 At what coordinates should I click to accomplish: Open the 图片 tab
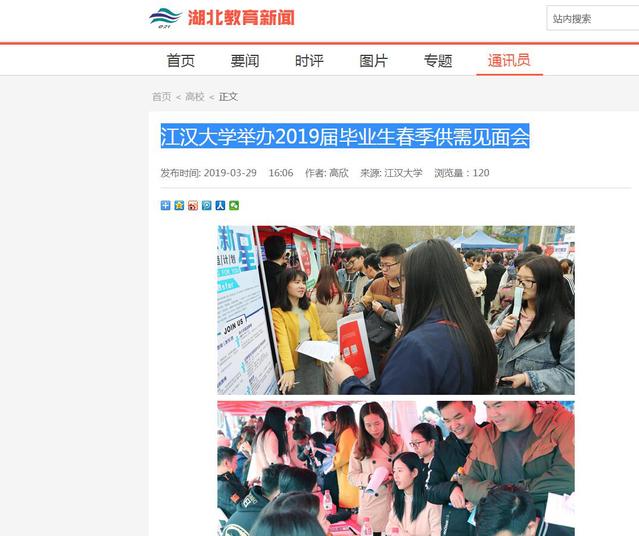point(374,61)
